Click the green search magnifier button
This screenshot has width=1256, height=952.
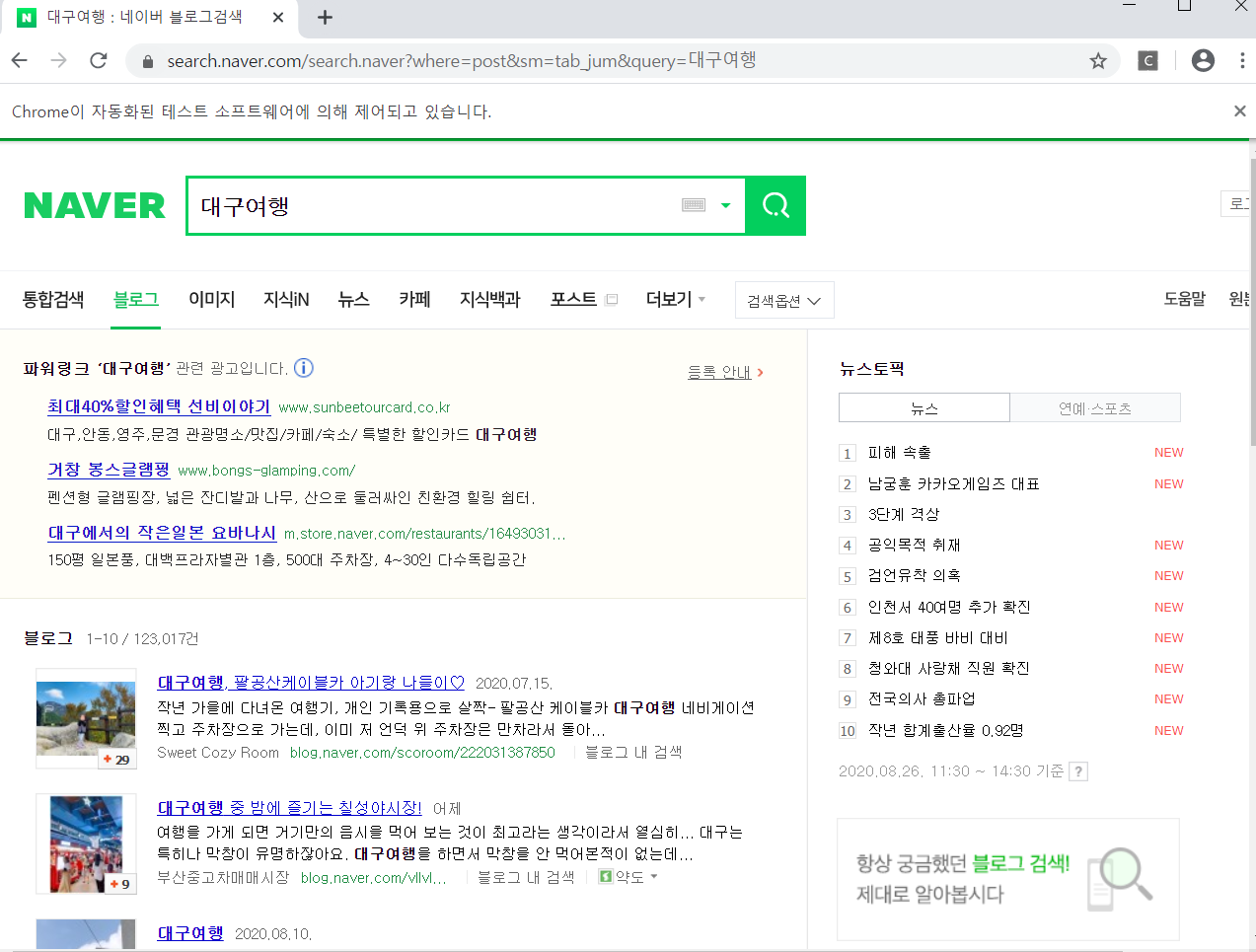776,205
